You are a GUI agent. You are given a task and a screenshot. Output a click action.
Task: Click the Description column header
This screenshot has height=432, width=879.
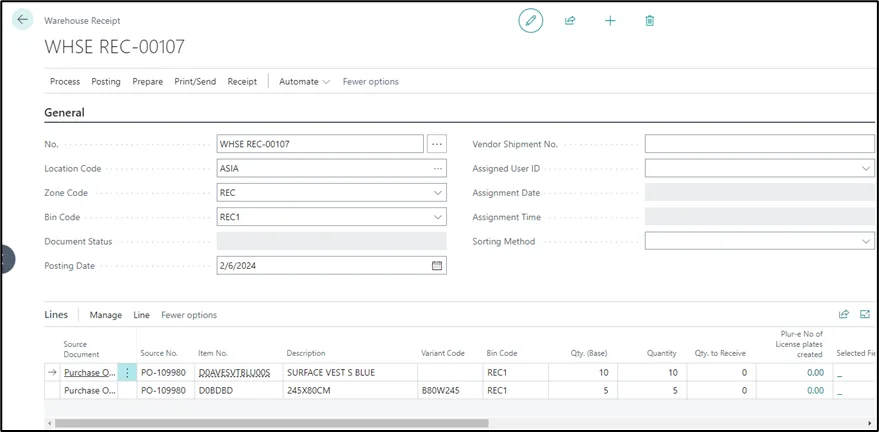[306, 354]
